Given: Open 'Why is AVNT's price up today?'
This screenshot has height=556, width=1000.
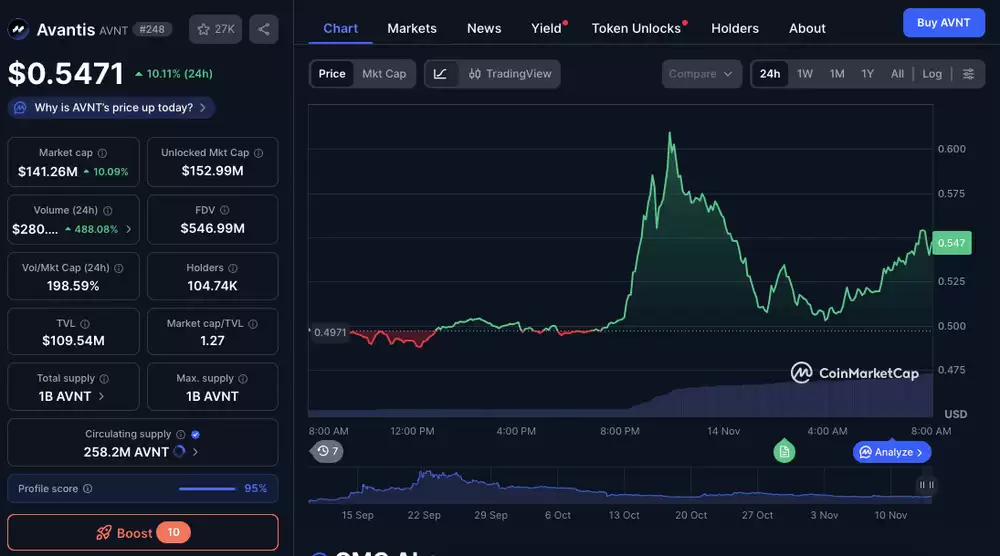Looking at the screenshot, I should pos(112,107).
